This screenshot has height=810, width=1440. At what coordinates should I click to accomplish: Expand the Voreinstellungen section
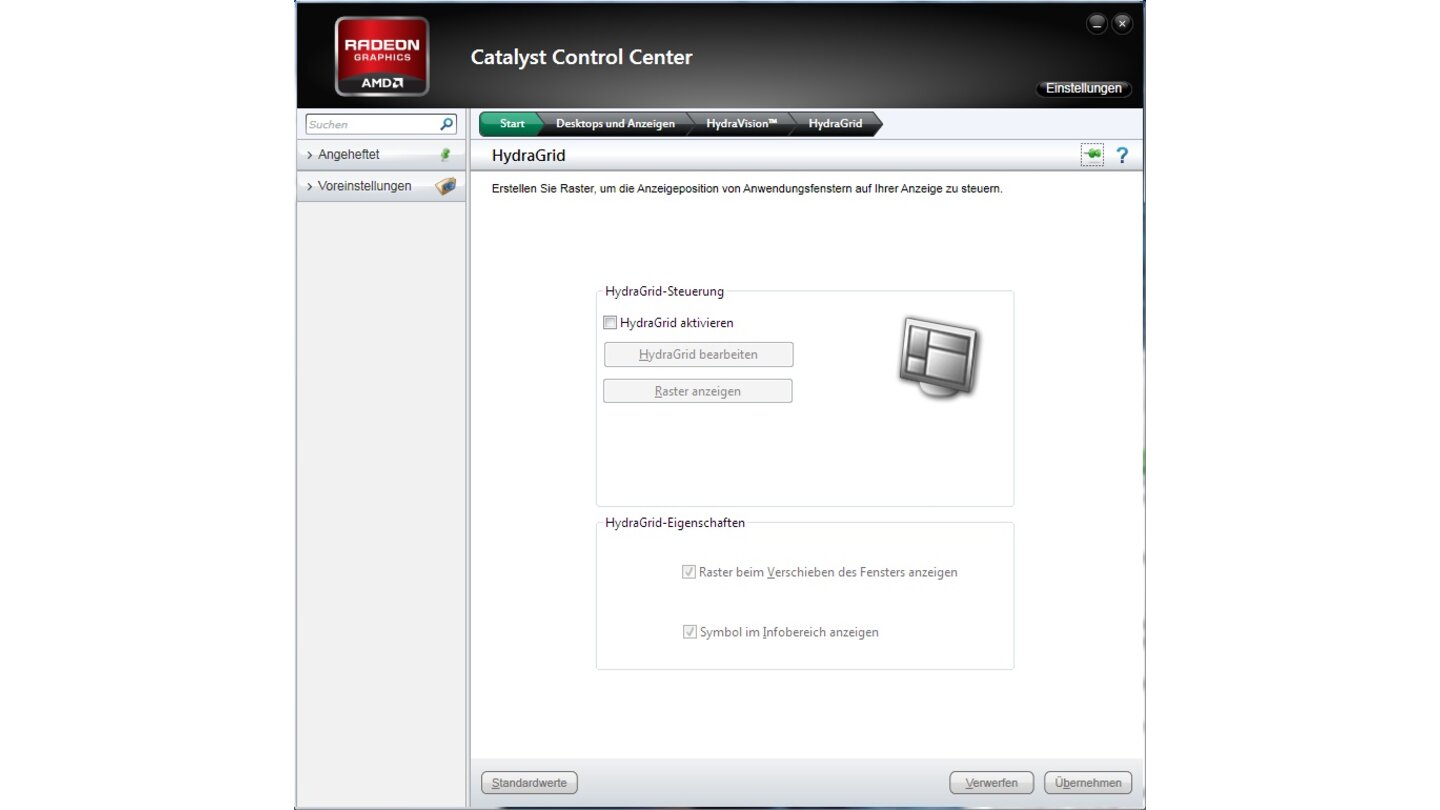(x=381, y=186)
